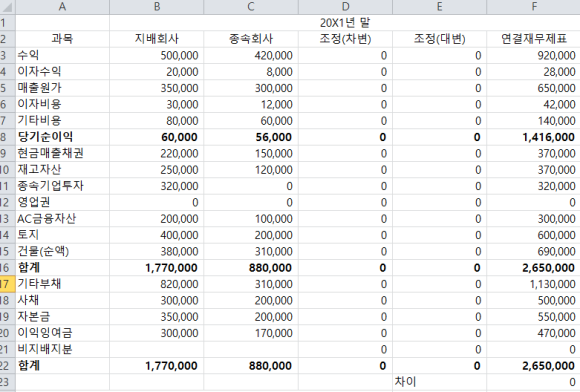The width and height of the screenshot is (580, 392).
Task: Click the 1,130,000 consolidated 기타부채 value
Action: (533, 284)
